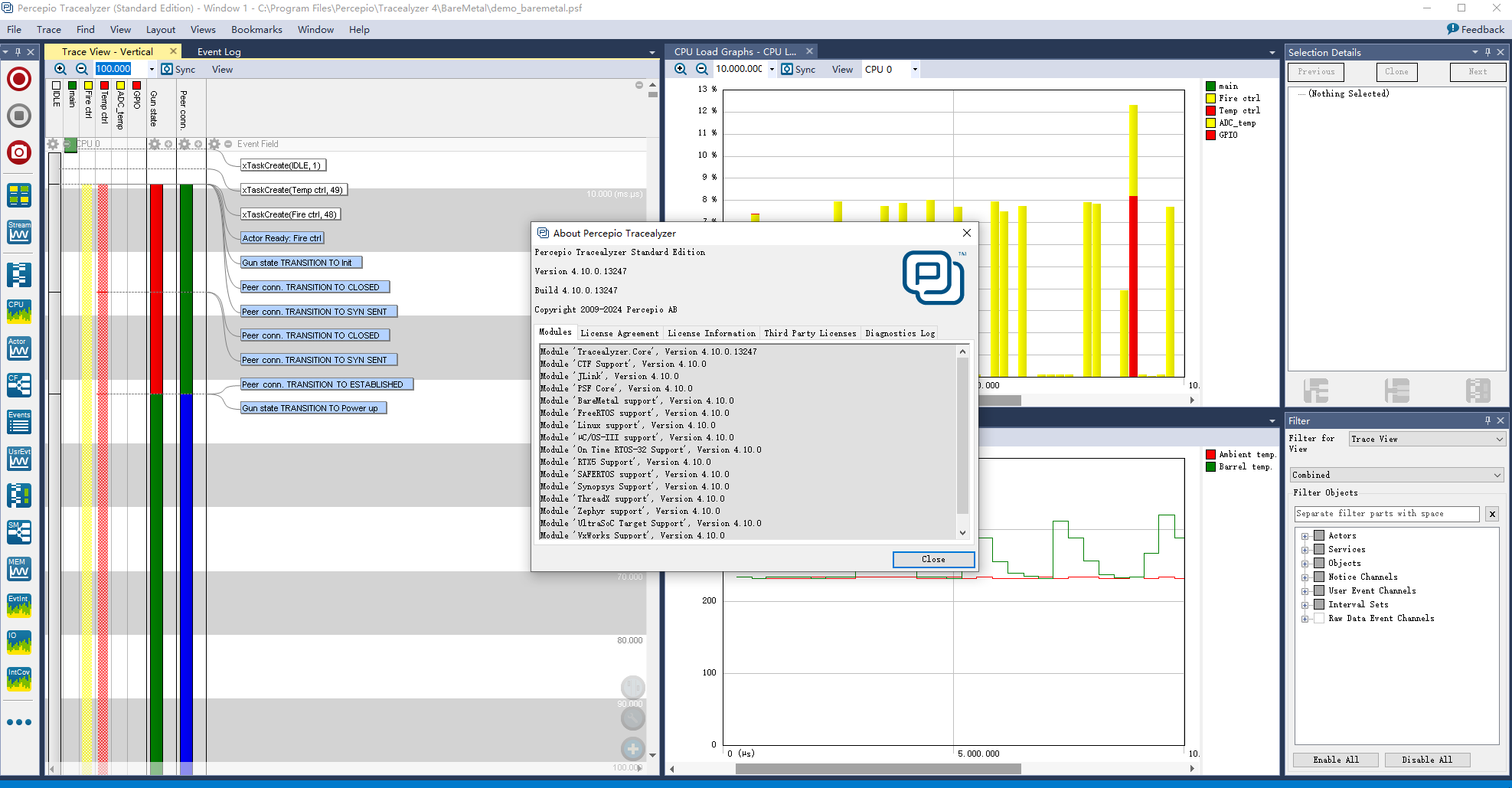Open the Trace menu

coord(49,29)
